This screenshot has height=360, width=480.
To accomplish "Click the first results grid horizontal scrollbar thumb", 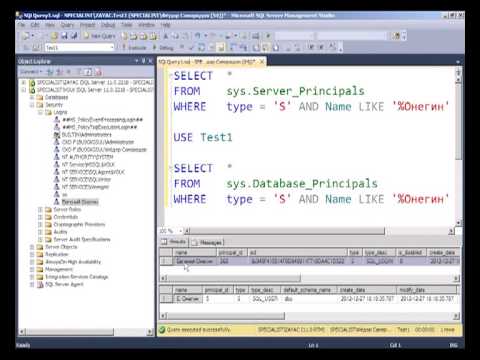I will pos(233,278).
